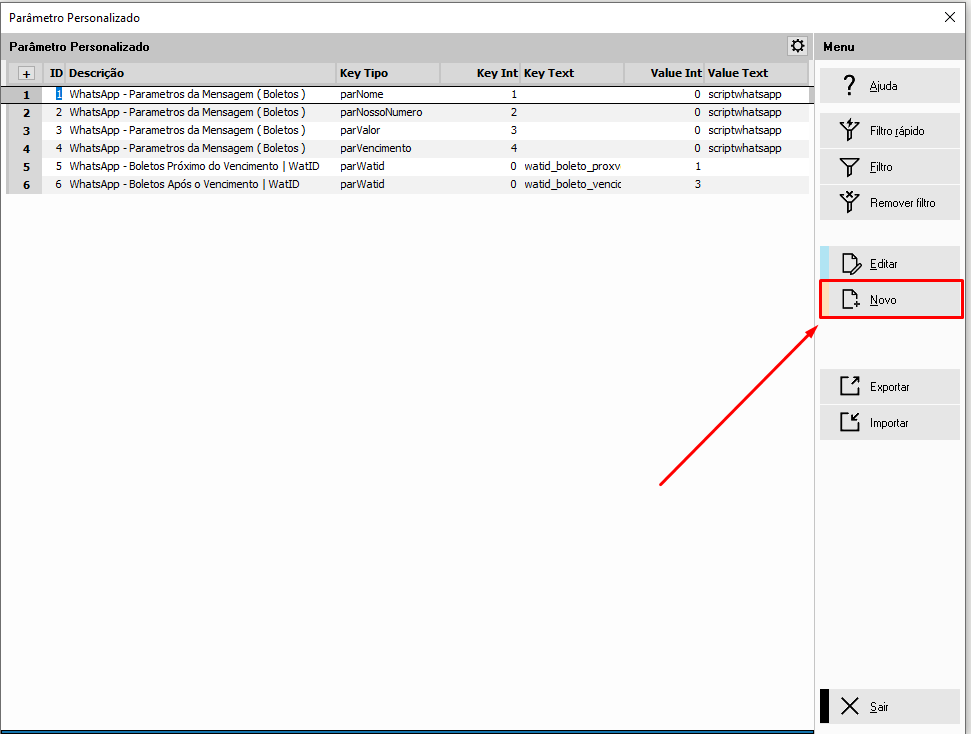Select row 6 Boletos Após o Vencimento
This screenshot has height=734, width=971.
pyautogui.click(x=184, y=184)
